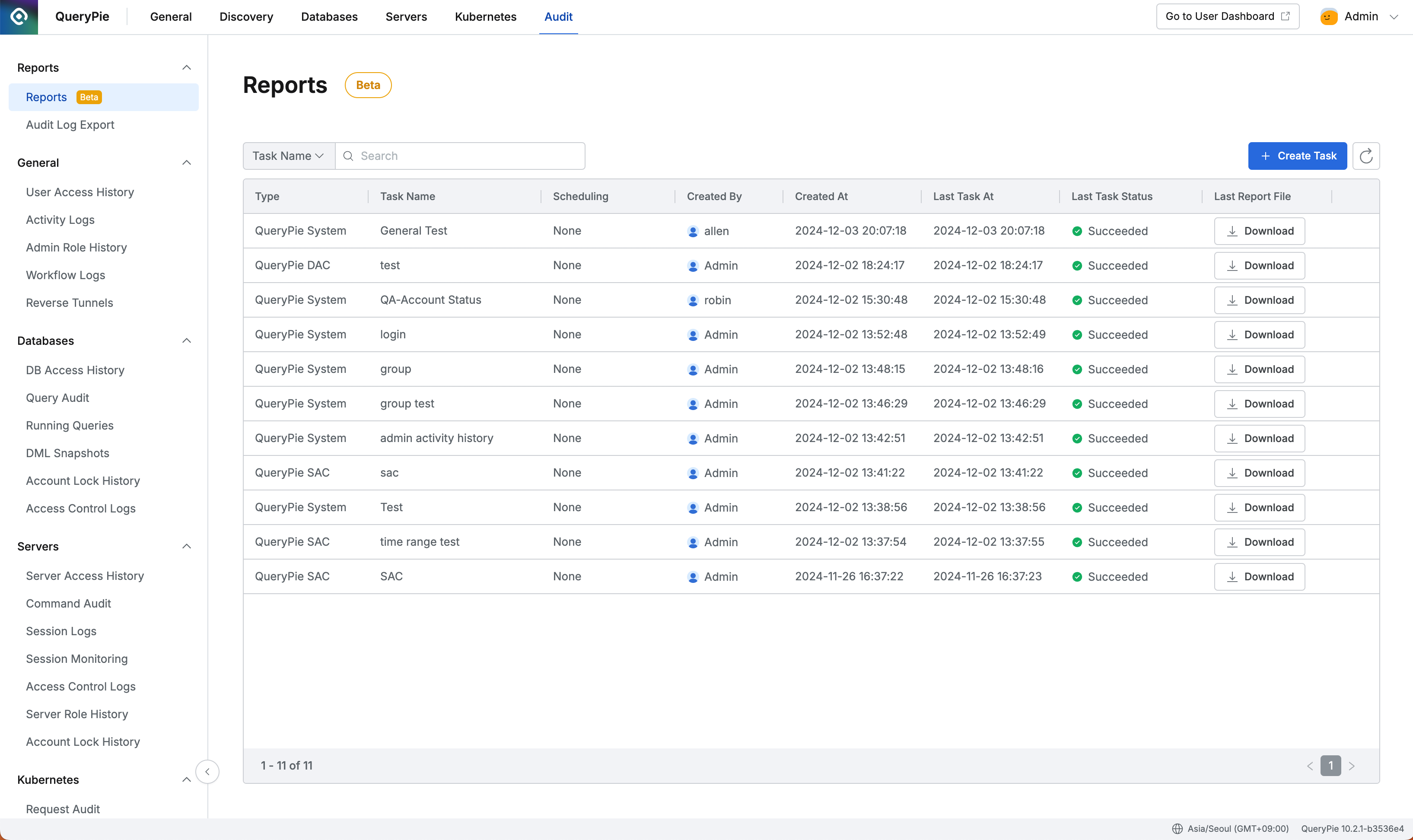Download the time range test report
This screenshot has height=840, width=1413.
pos(1259,542)
